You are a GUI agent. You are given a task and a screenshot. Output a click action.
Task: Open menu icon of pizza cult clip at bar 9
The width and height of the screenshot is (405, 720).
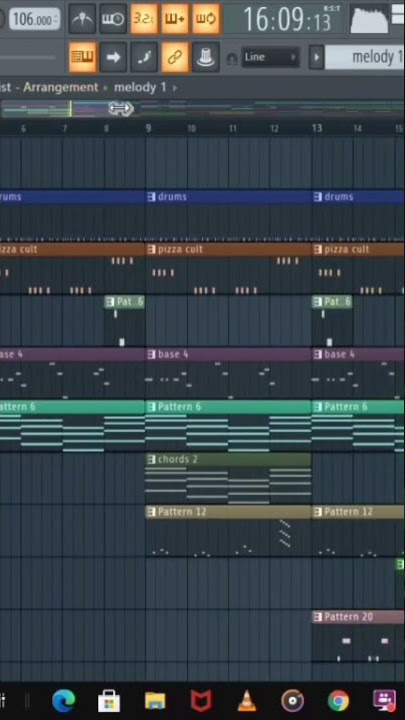click(x=151, y=249)
